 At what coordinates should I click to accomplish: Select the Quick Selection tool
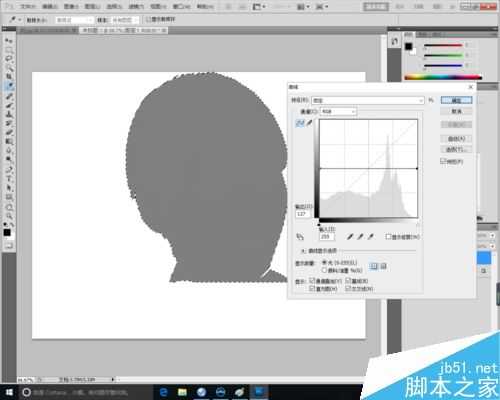tap(9, 68)
